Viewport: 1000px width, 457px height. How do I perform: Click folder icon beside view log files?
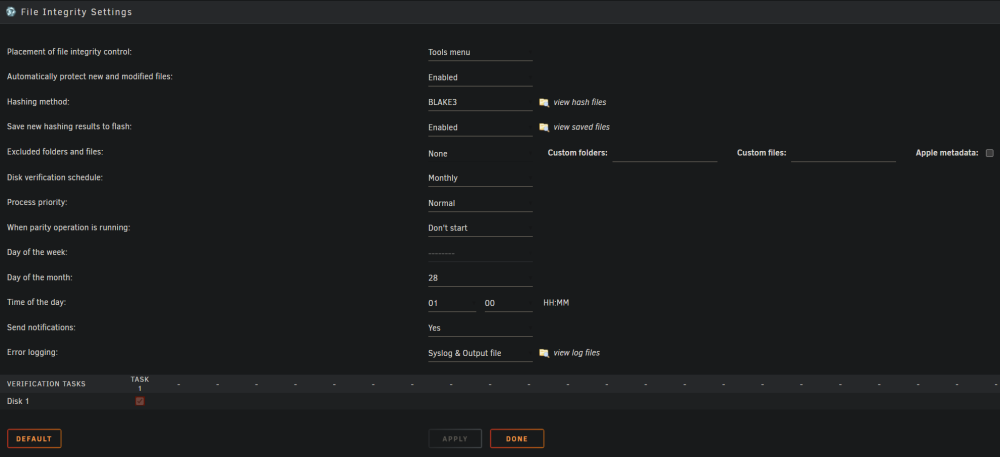tap(544, 352)
